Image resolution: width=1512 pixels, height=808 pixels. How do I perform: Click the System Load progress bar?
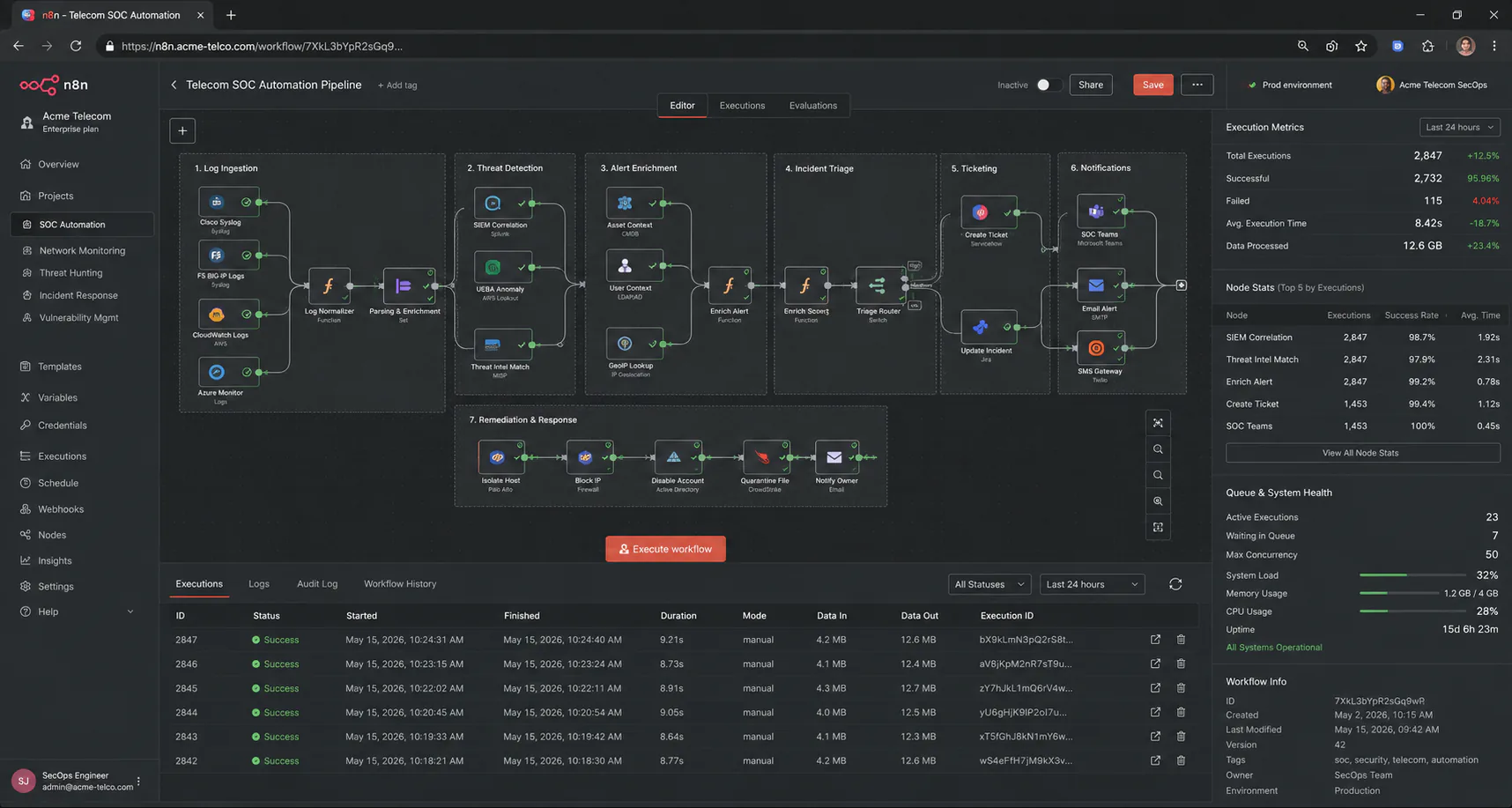pyautogui.click(x=1412, y=575)
